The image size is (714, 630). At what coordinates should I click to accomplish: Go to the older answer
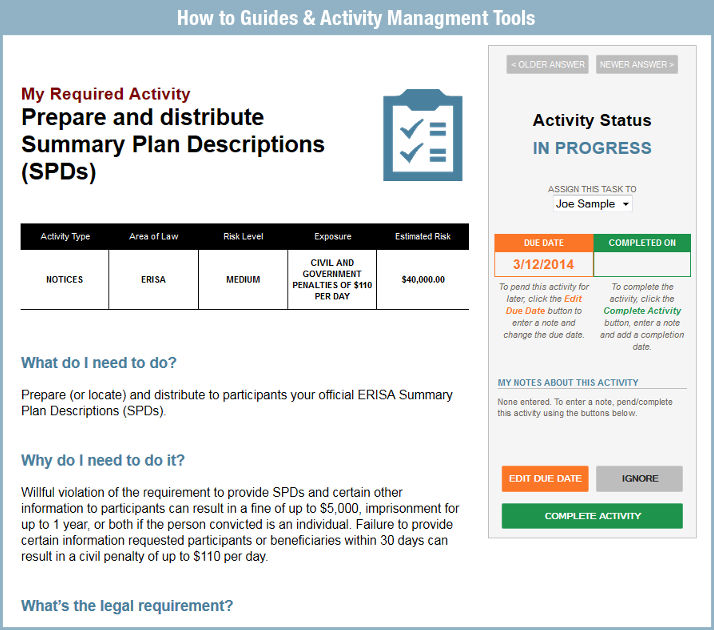coord(547,65)
